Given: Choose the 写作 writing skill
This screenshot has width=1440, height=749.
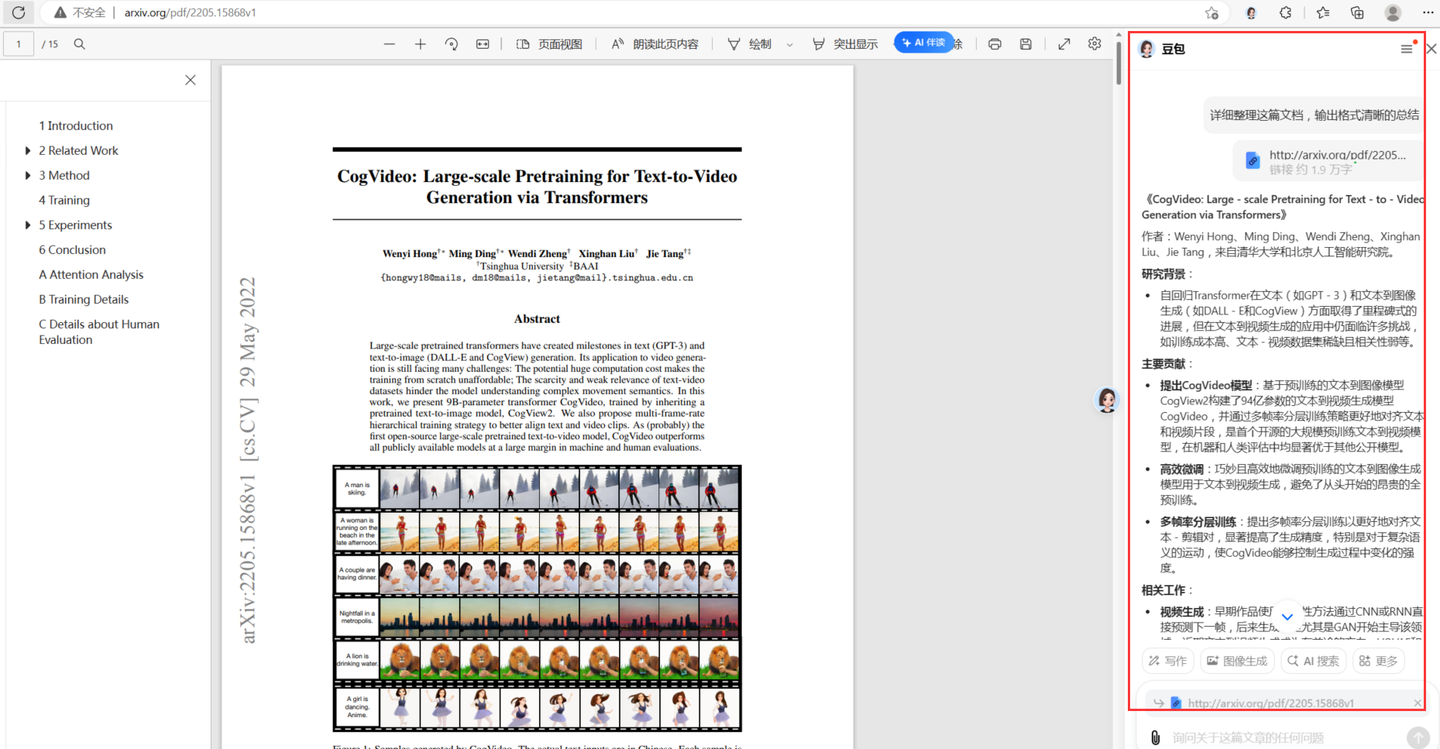Looking at the screenshot, I should (x=1168, y=661).
